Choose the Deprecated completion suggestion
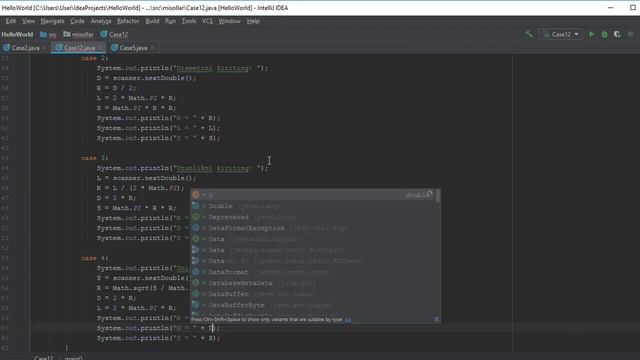This screenshot has height=360, width=640. pos(313,217)
